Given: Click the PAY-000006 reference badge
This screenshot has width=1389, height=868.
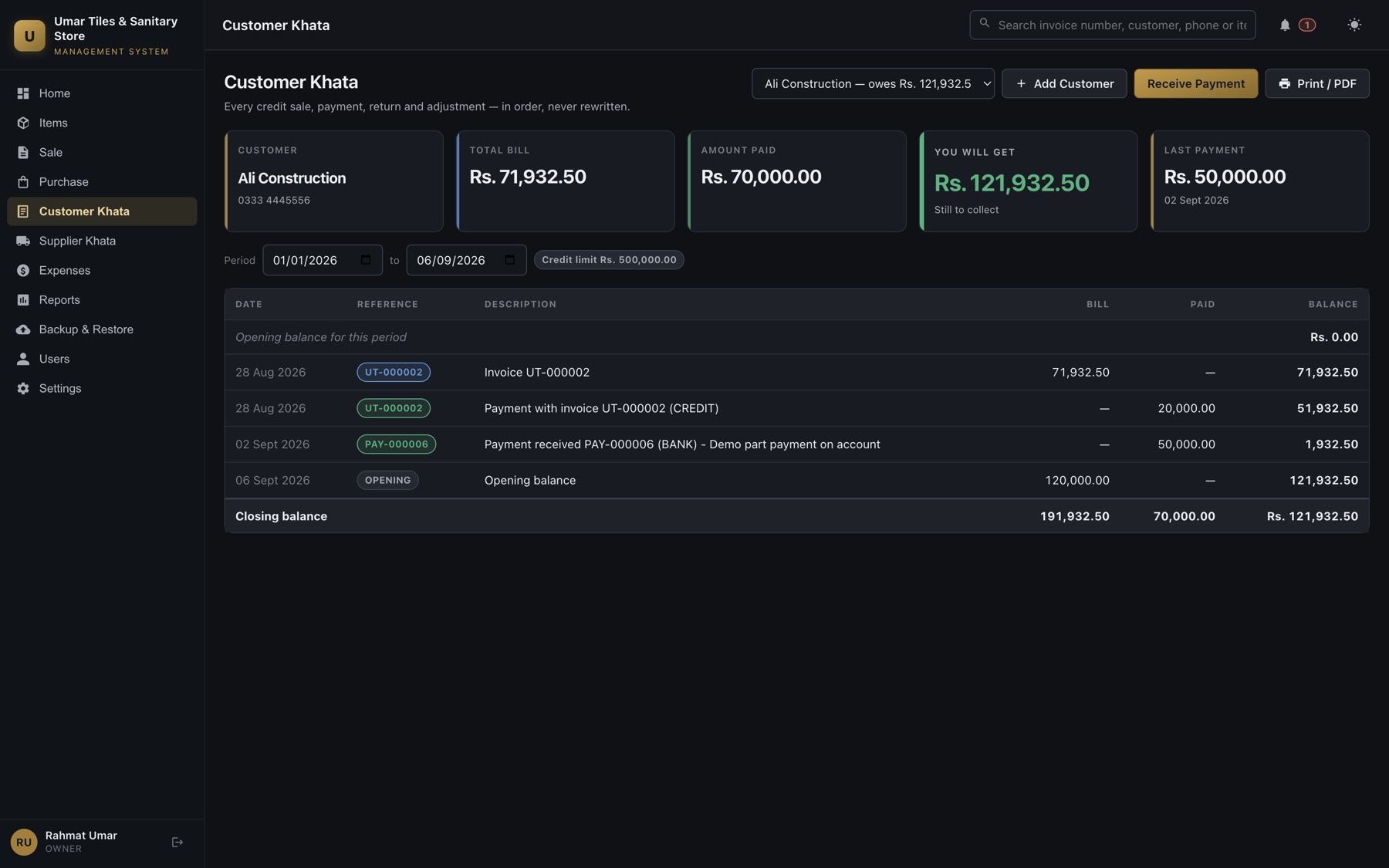Looking at the screenshot, I should 396,444.
